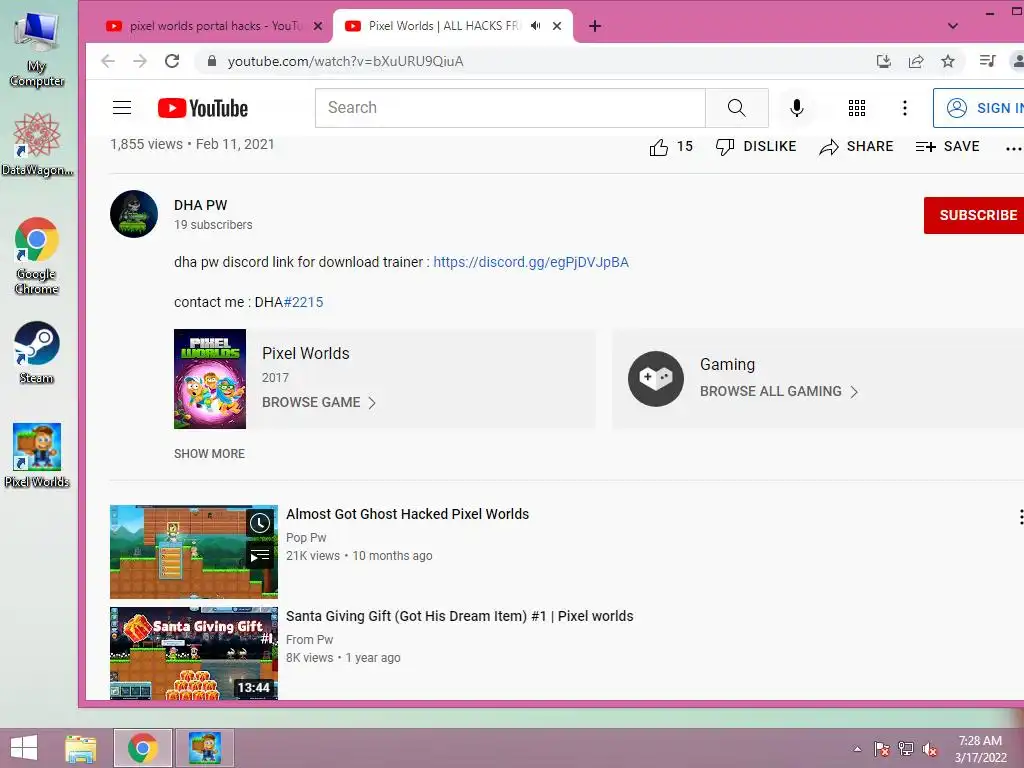Click the Chrome address bar URL
Image resolution: width=1024 pixels, height=768 pixels.
[x=345, y=61]
